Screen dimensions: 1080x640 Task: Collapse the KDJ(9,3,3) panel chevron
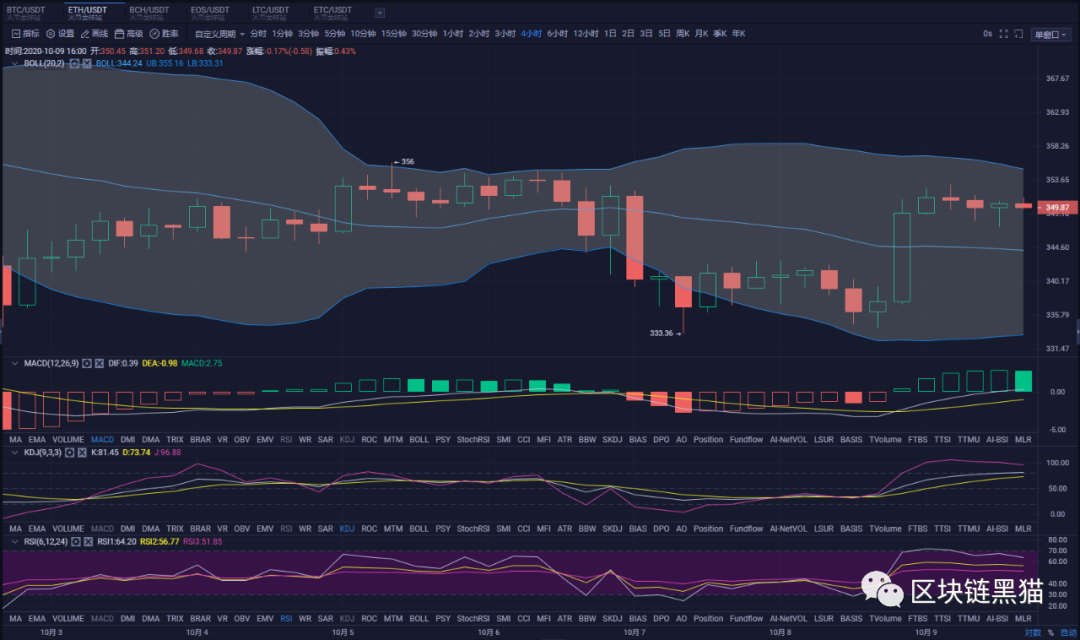coord(14,453)
